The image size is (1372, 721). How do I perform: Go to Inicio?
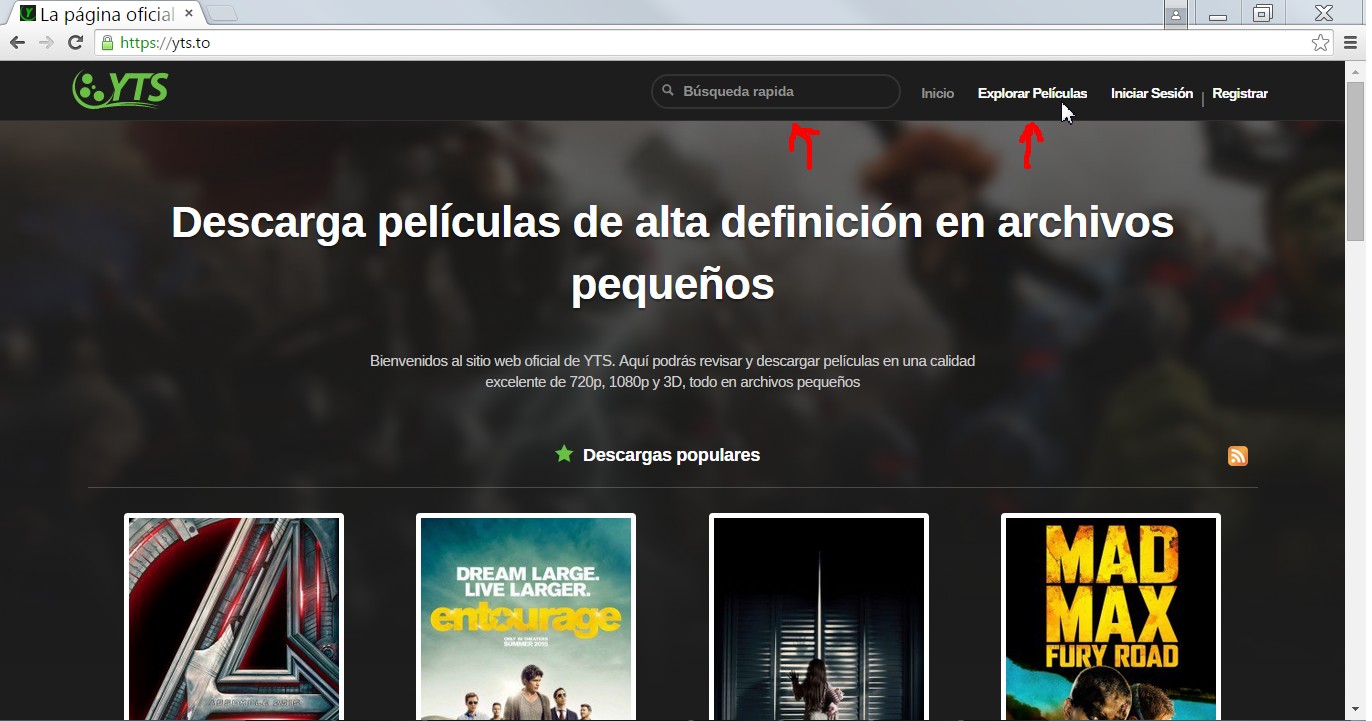(937, 93)
